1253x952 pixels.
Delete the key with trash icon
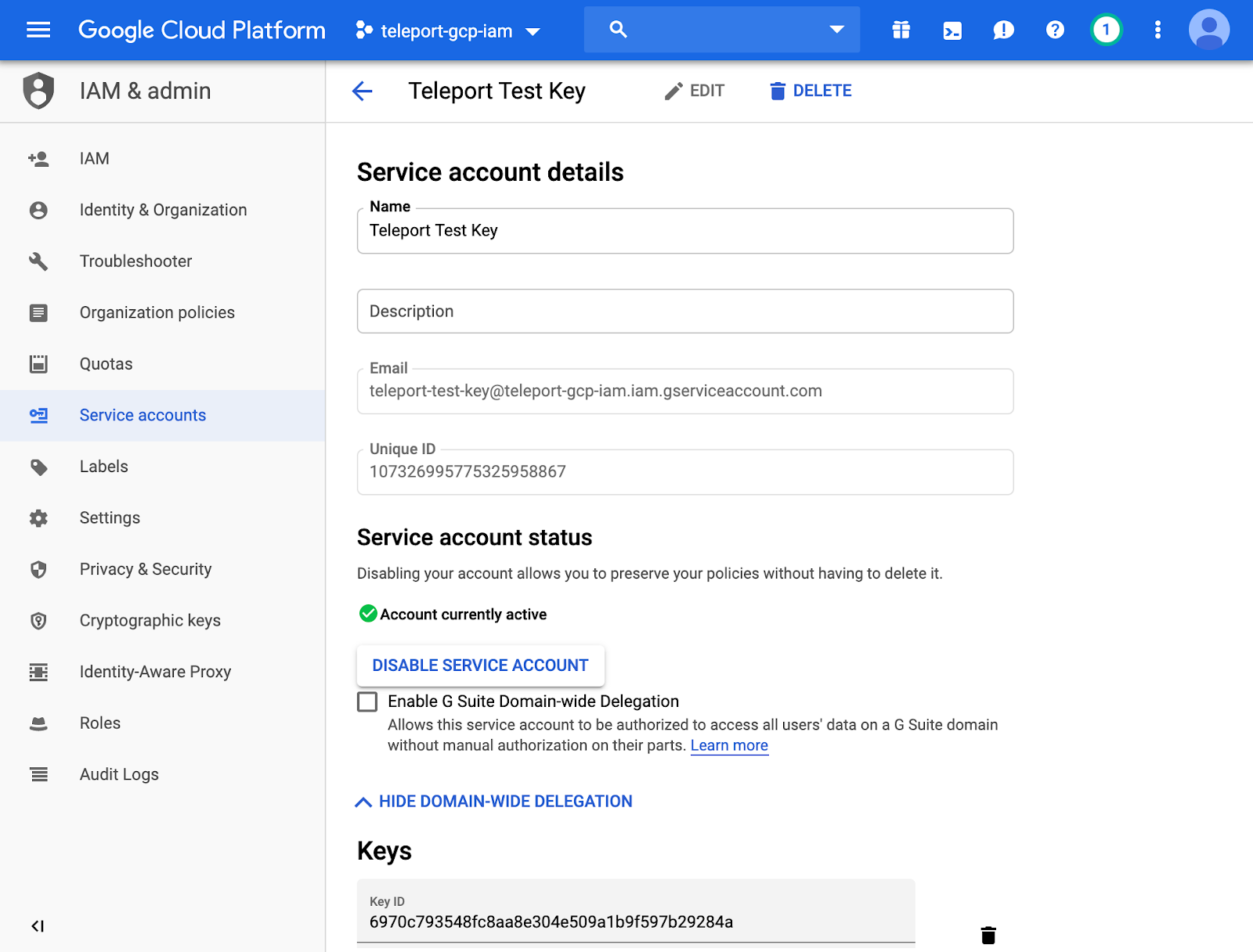pyautogui.click(x=988, y=935)
